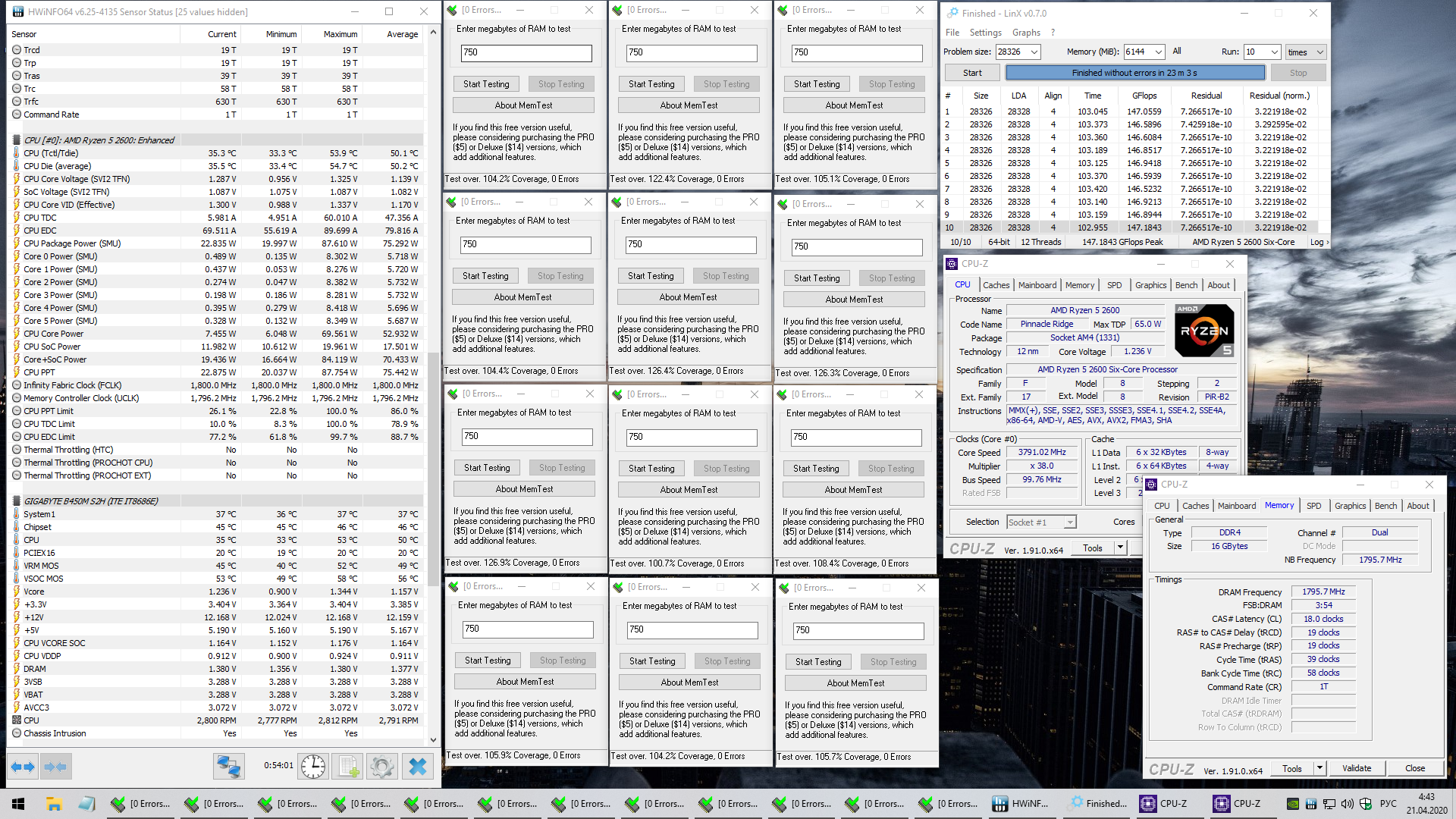Open the Memory (MiB) dropdown in LinX
This screenshot has height=819, width=1456.
click(x=1158, y=52)
